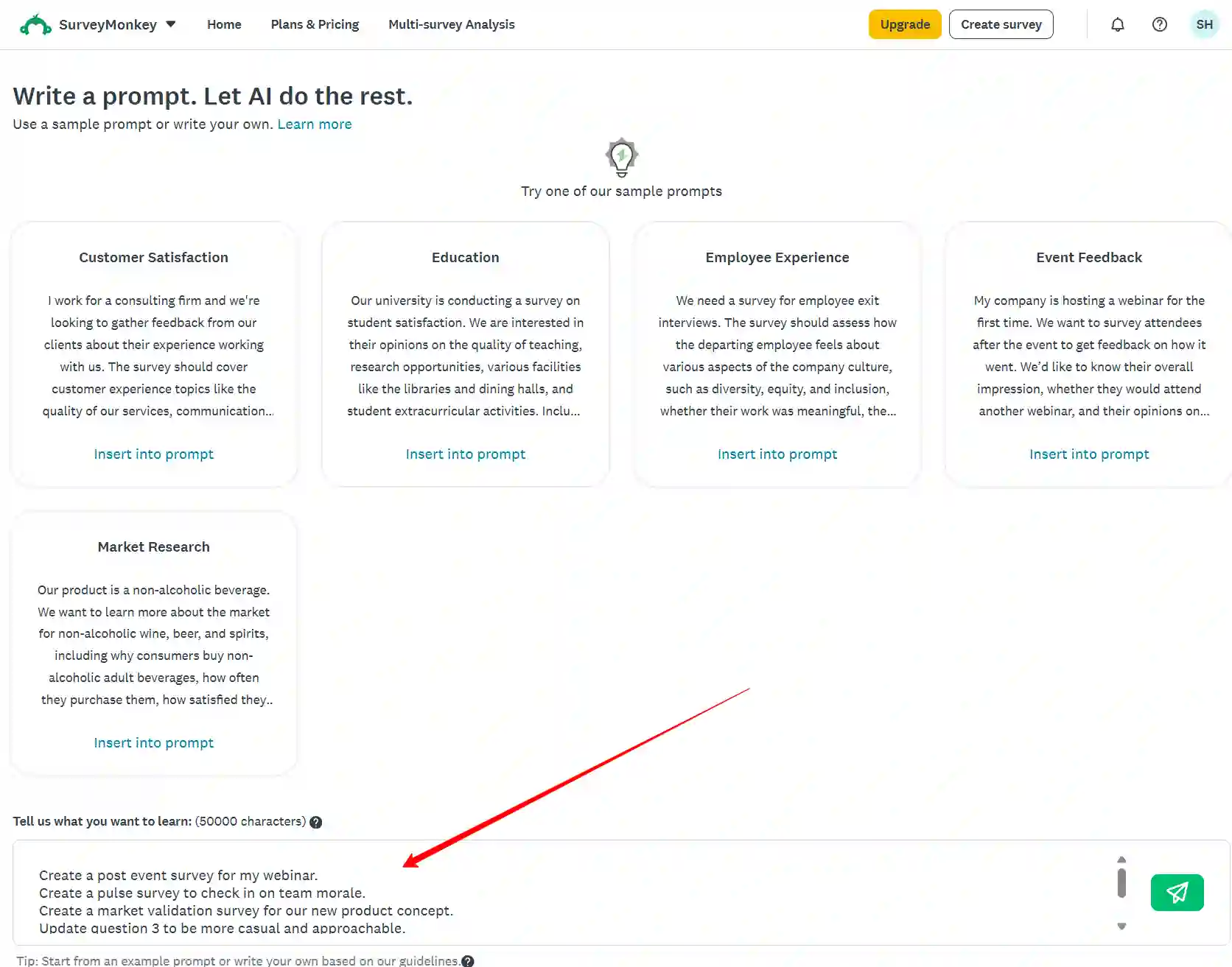This screenshot has width=1232, height=967.
Task: Expand the SurveyMonkey dropdown arrow
Action: [x=171, y=24]
